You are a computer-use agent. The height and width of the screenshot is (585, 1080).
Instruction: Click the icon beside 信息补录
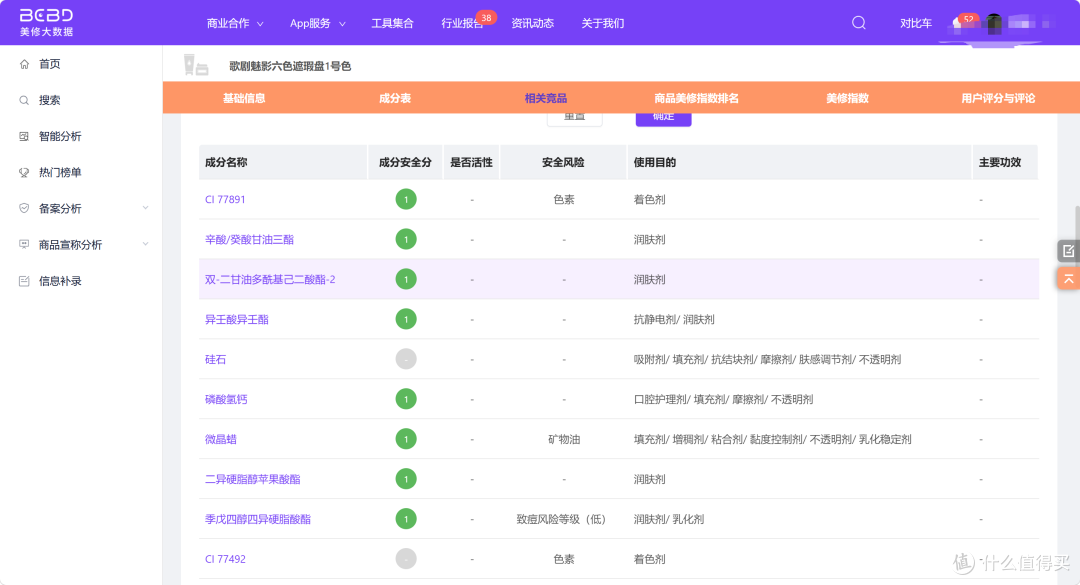[24, 281]
